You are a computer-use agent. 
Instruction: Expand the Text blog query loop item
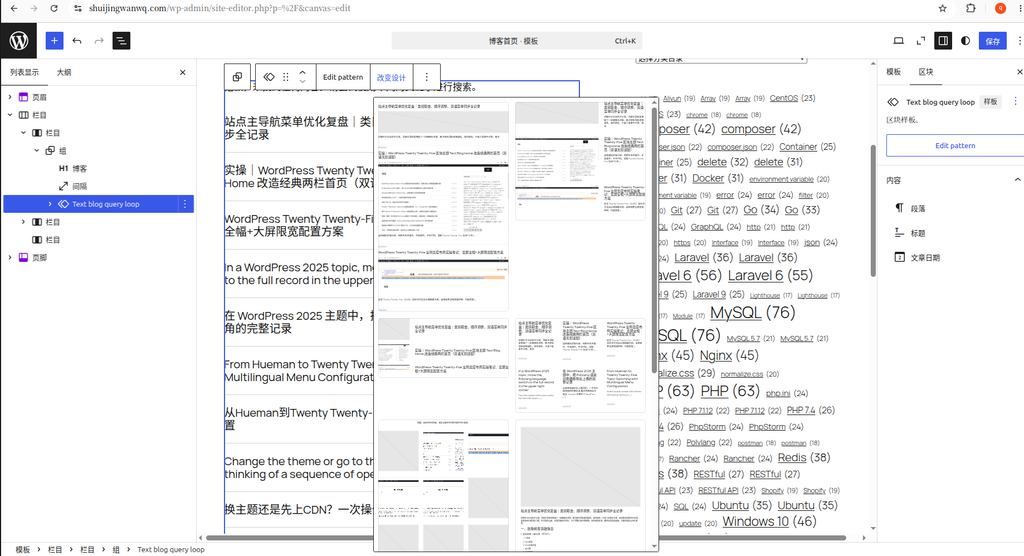coord(50,204)
